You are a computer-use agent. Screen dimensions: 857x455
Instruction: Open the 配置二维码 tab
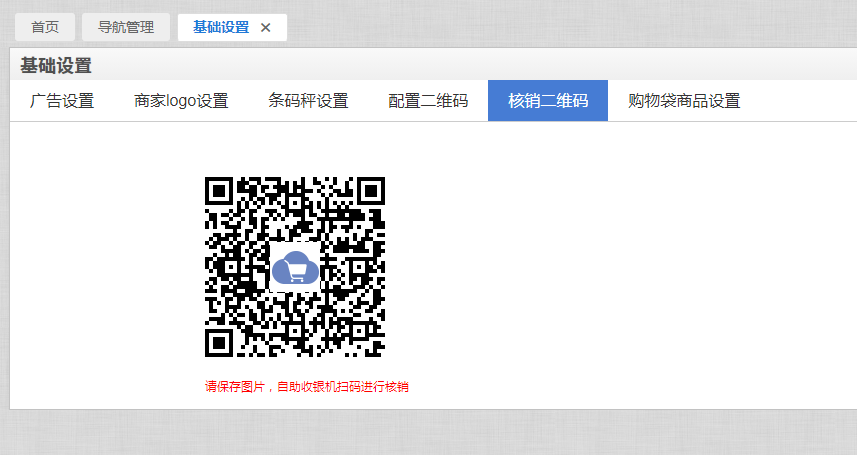point(428,101)
